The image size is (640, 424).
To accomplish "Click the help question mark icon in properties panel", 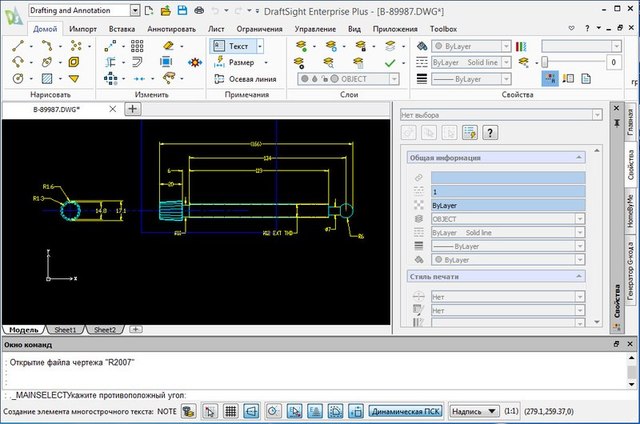I will pyautogui.click(x=491, y=132).
